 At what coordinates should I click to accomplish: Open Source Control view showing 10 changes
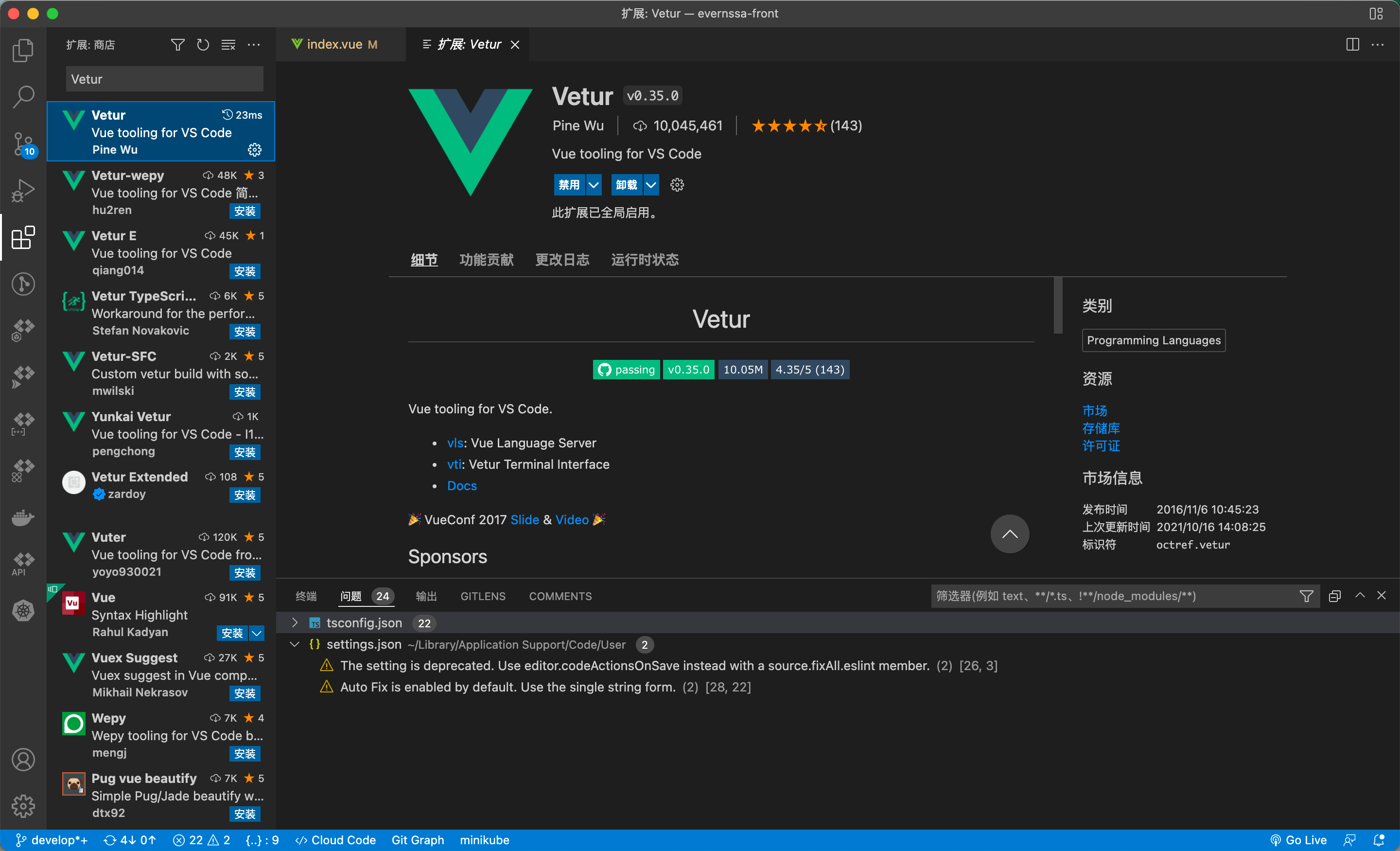[x=23, y=143]
